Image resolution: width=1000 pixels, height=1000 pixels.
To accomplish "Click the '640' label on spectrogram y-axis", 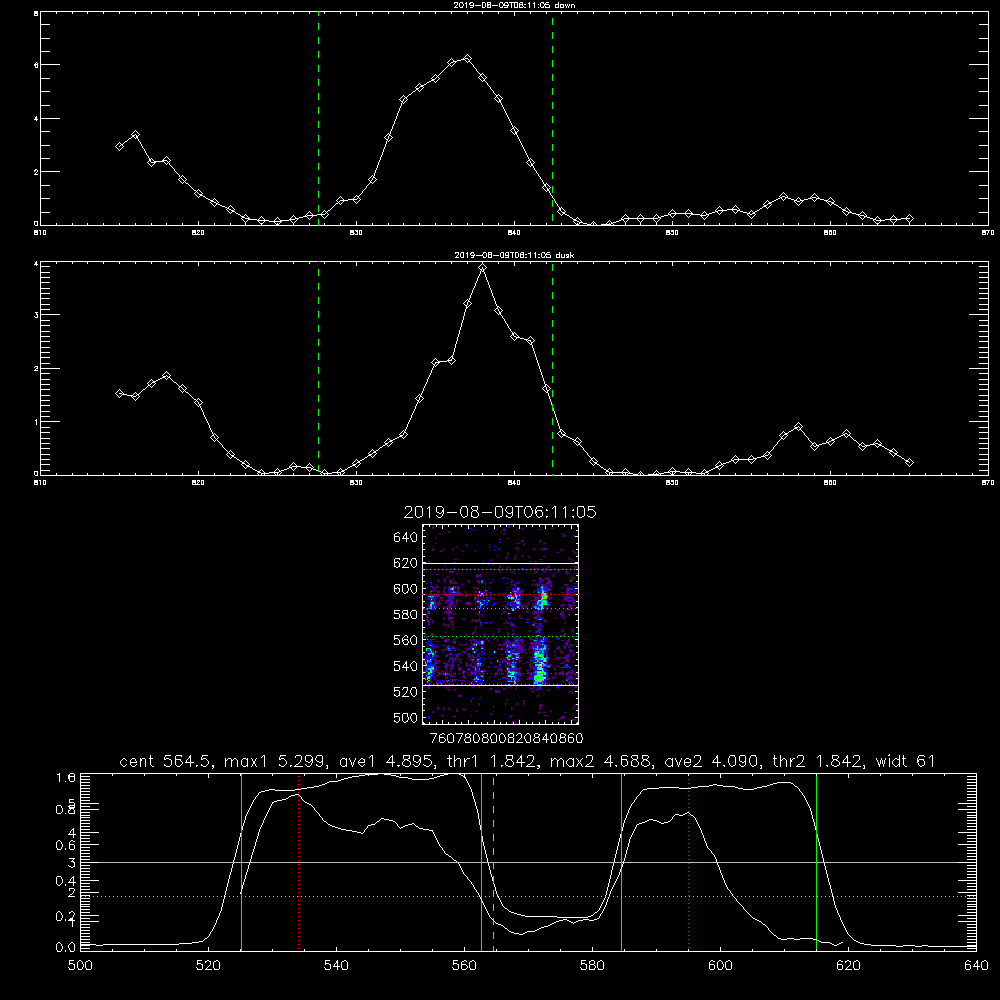I will (x=406, y=538).
